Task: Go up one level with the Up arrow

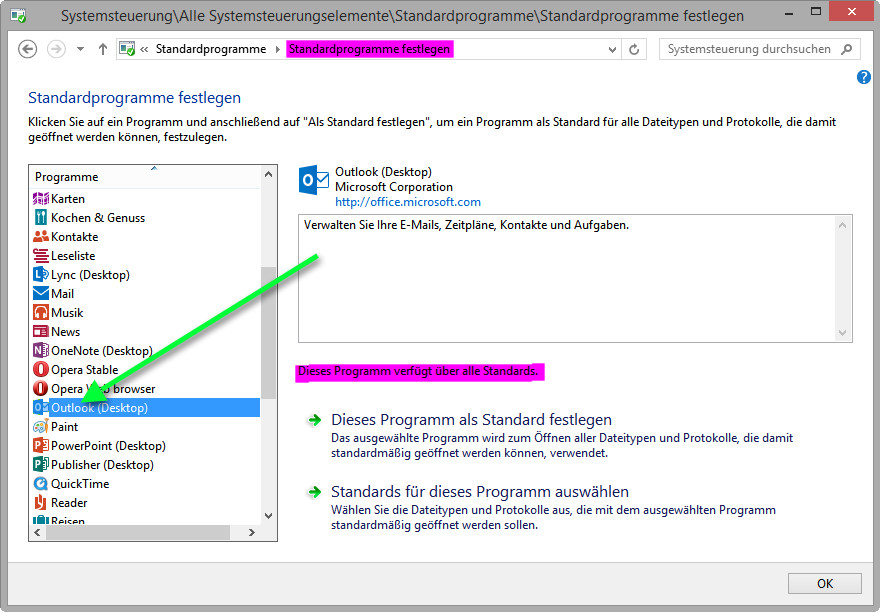Action: [x=103, y=49]
